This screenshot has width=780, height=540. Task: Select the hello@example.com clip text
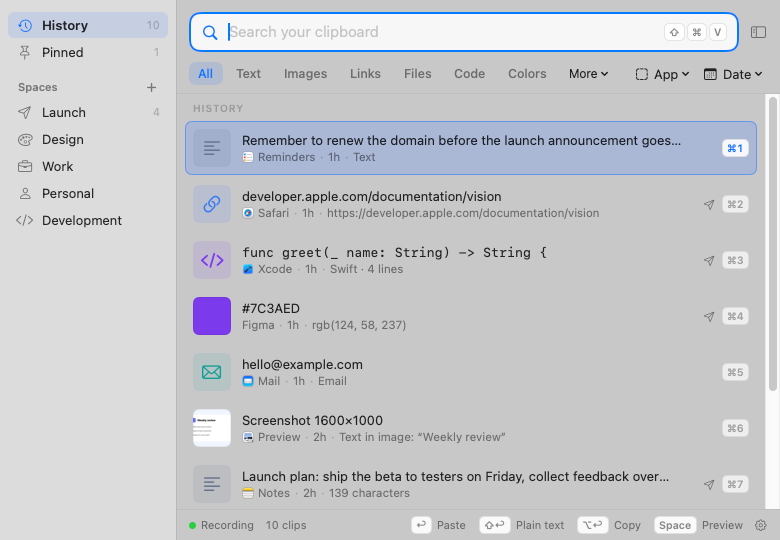point(302,364)
